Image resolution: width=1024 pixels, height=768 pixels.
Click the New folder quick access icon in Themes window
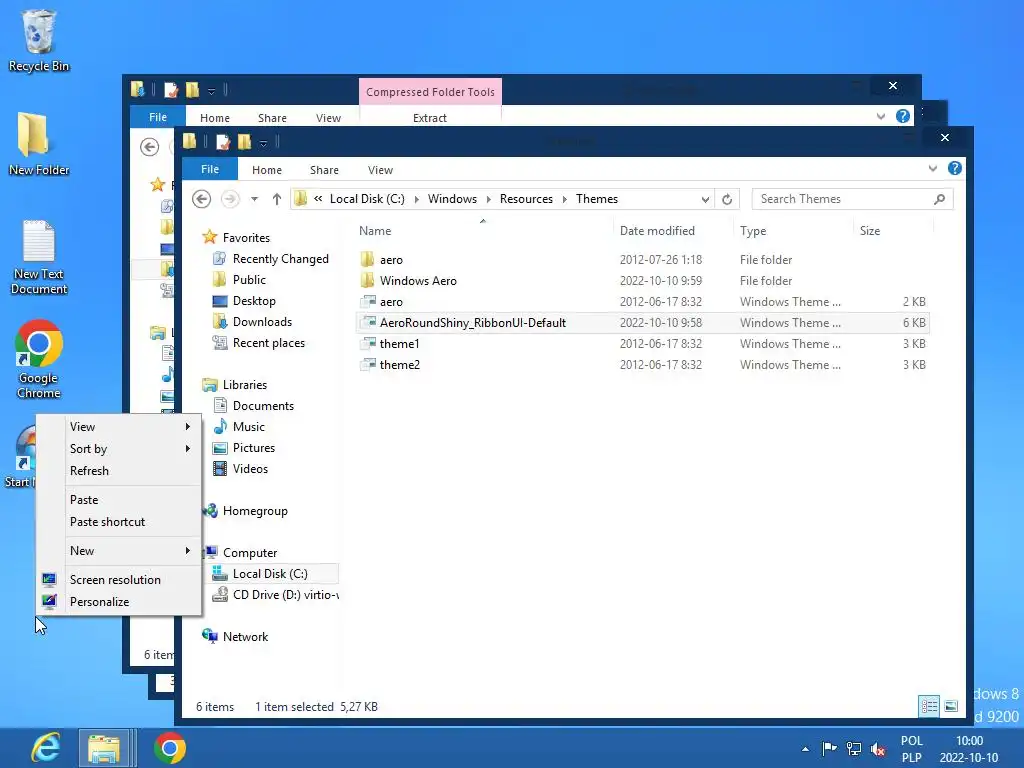[x=244, y=141]
